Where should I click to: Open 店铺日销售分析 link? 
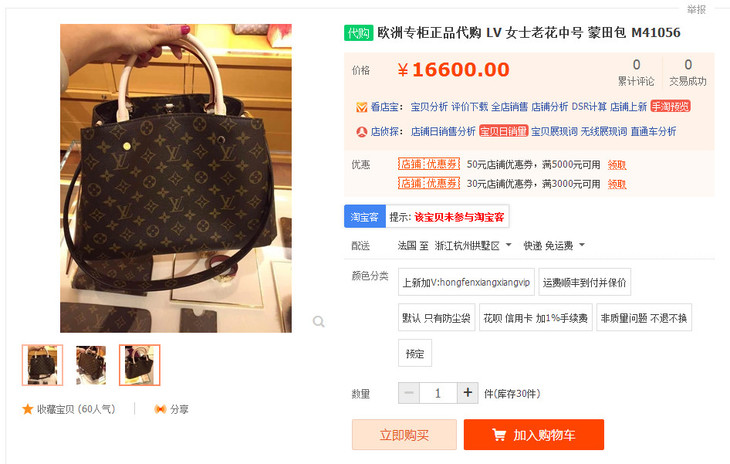443,132
